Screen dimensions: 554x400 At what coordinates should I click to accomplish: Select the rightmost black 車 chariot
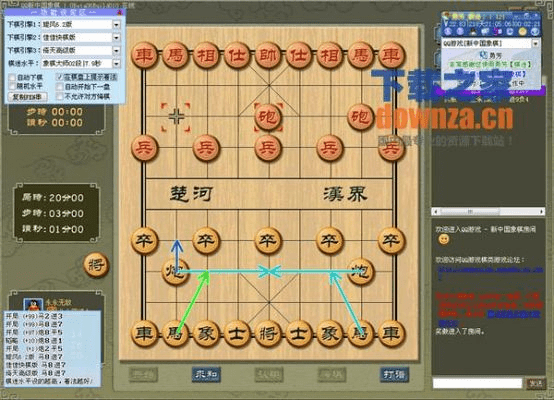(391, 333)
